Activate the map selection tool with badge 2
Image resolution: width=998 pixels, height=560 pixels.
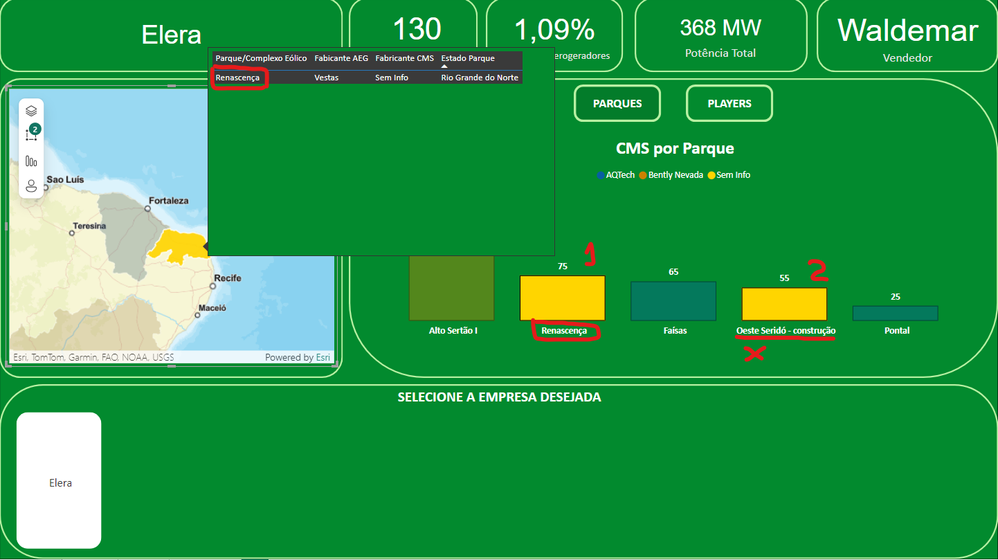point(31,134)
